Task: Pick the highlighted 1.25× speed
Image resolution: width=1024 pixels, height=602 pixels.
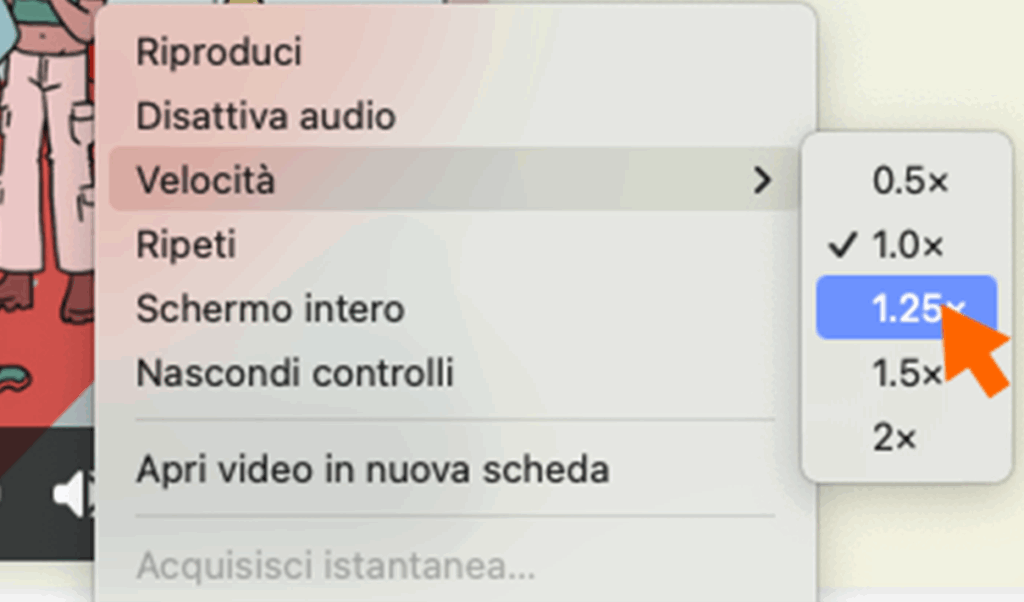Action: pos(905,308)
